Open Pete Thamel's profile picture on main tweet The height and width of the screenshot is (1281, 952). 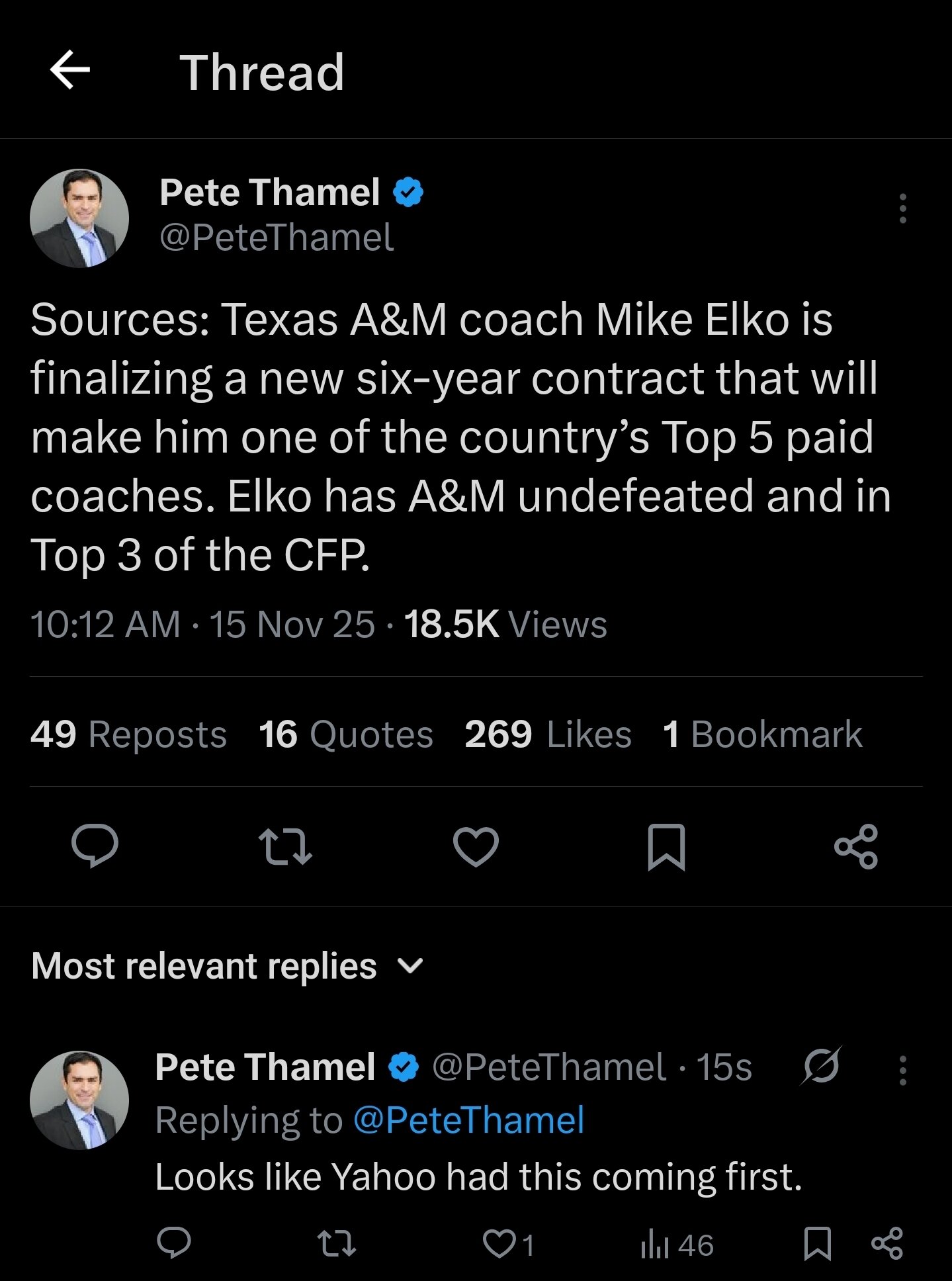pos(79,218)
